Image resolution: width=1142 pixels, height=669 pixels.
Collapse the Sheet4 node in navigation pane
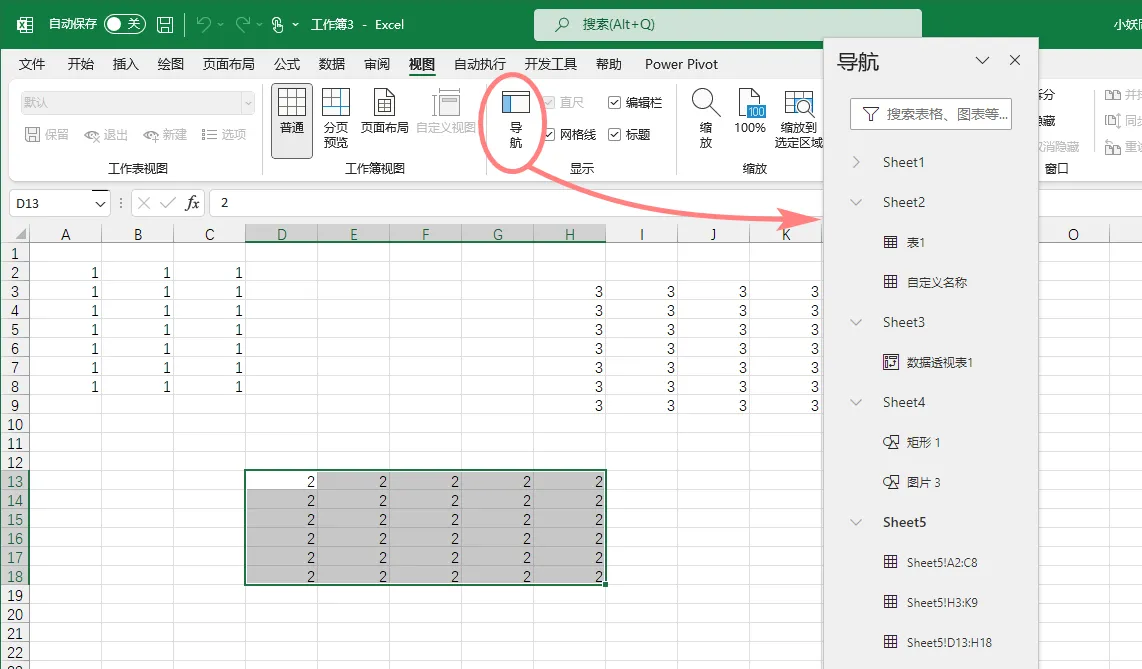tap(856, 402)
